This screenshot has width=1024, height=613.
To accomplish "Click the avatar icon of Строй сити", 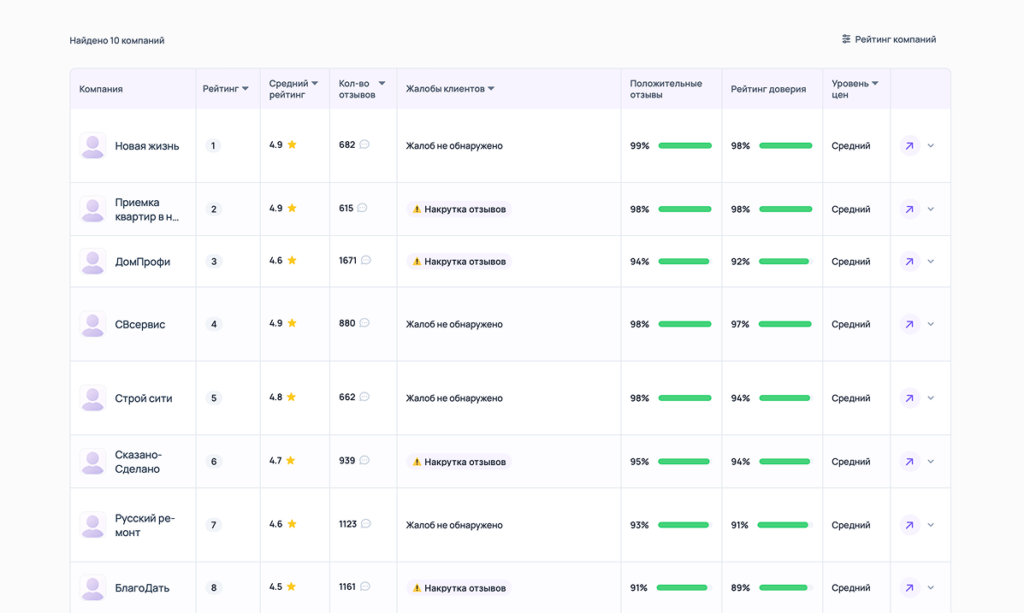I will click(93, 398).
